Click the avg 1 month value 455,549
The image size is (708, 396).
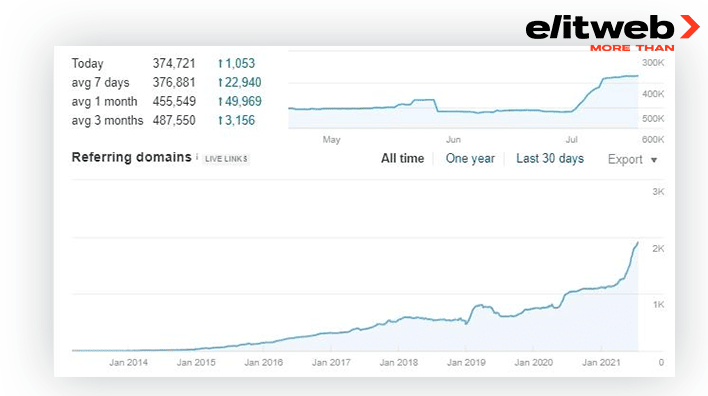click(x=174, y=101)
